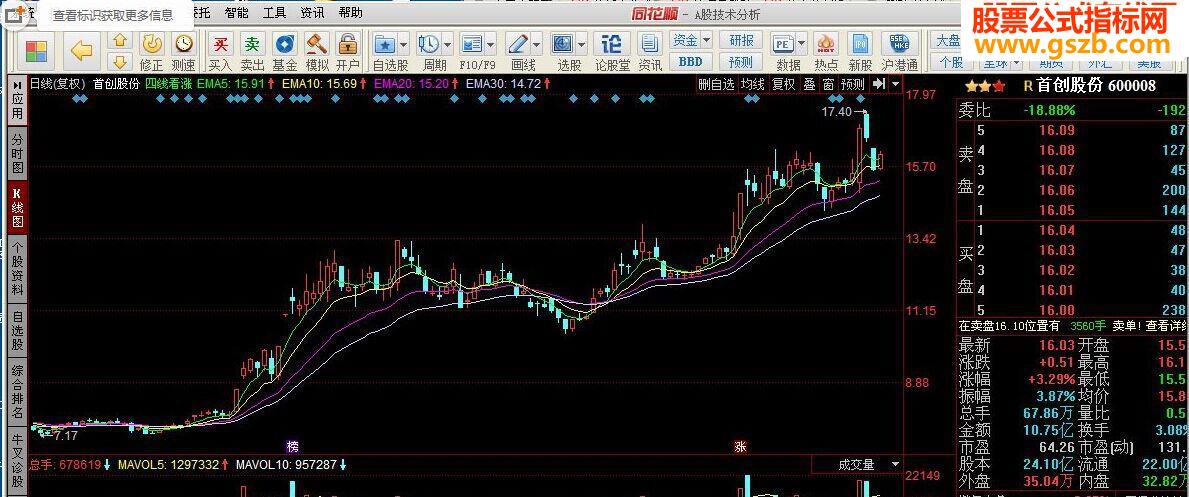Toggle the 预测 button on chart toolbar
Viewport: 1189px width, 497px height.
pos(852,84)
